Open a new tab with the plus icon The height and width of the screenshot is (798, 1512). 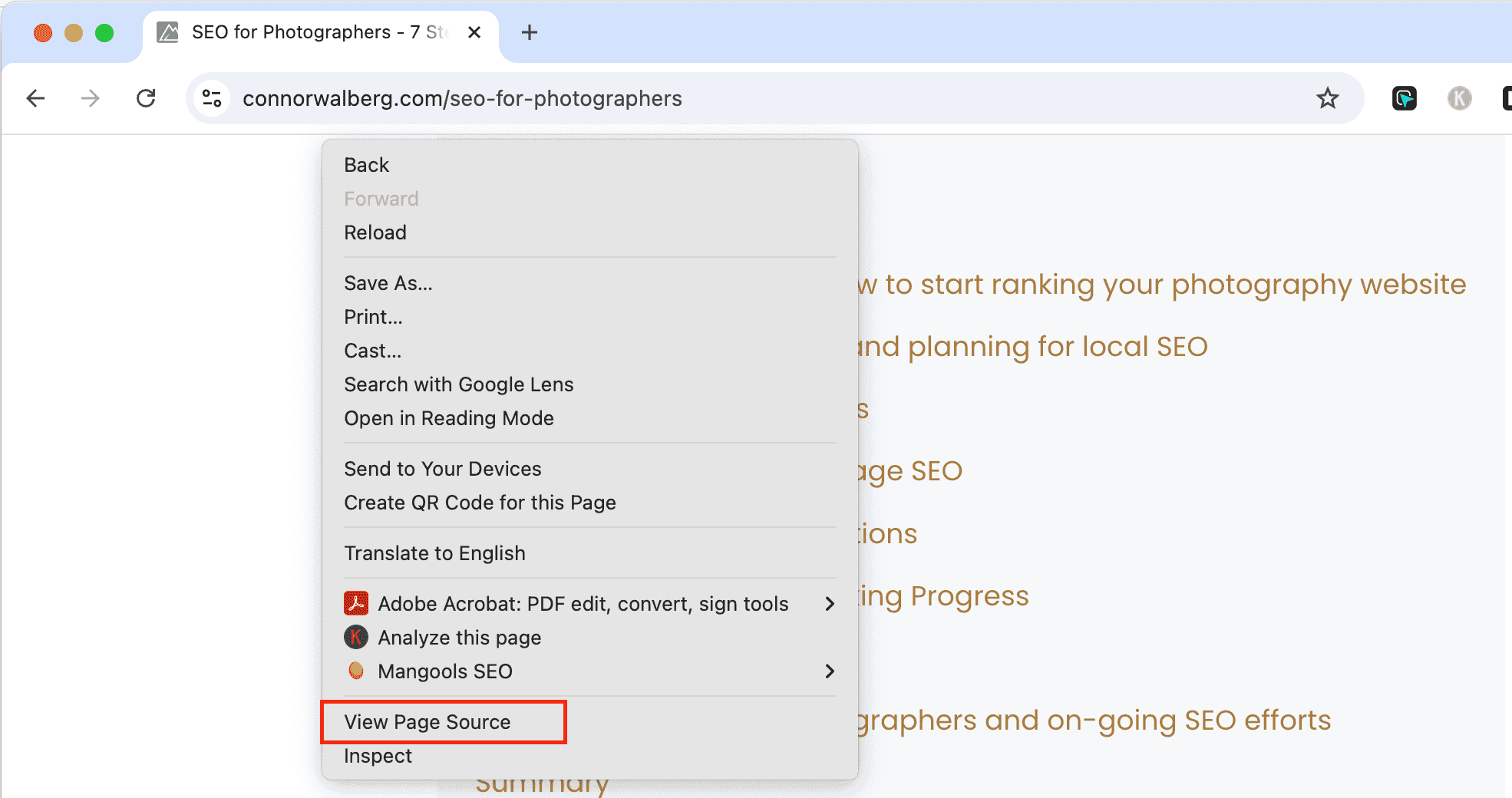pos(529,32)
